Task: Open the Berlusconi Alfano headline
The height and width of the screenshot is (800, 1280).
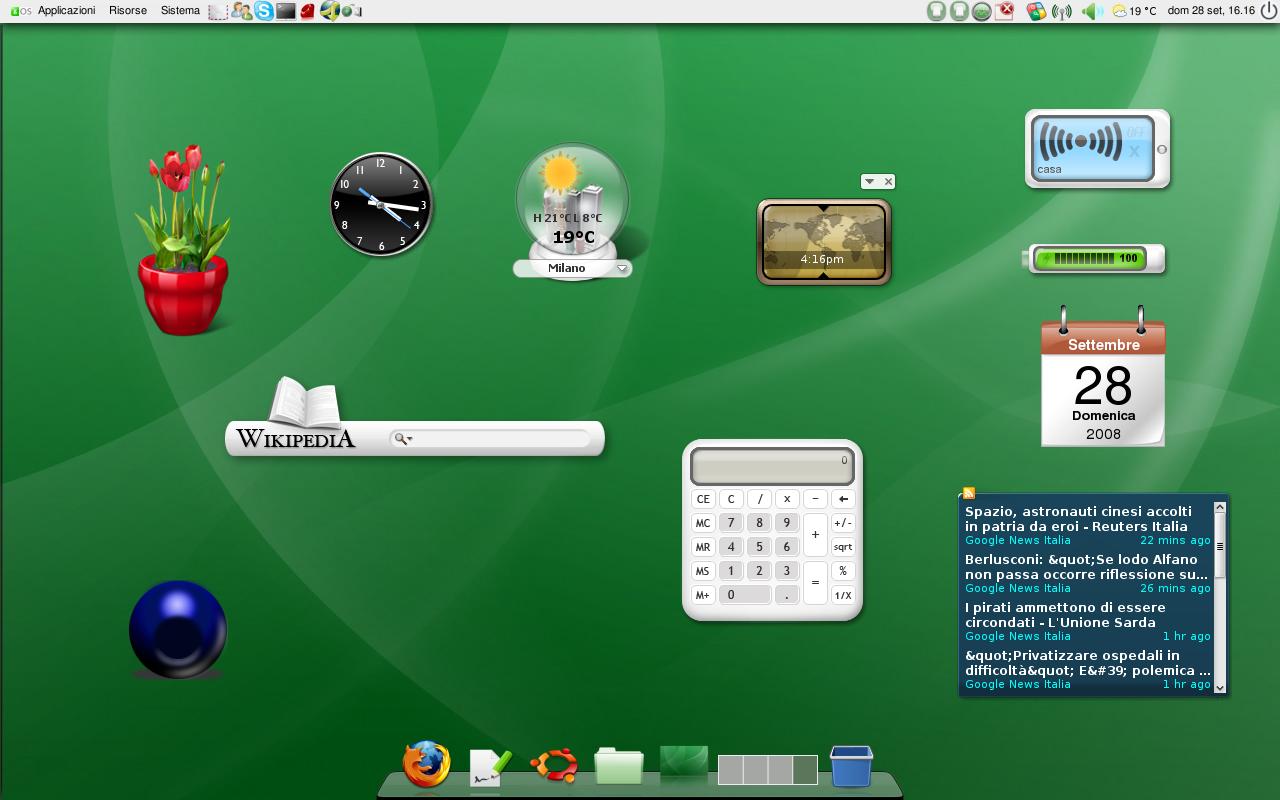Action: tap(1087, 566)
